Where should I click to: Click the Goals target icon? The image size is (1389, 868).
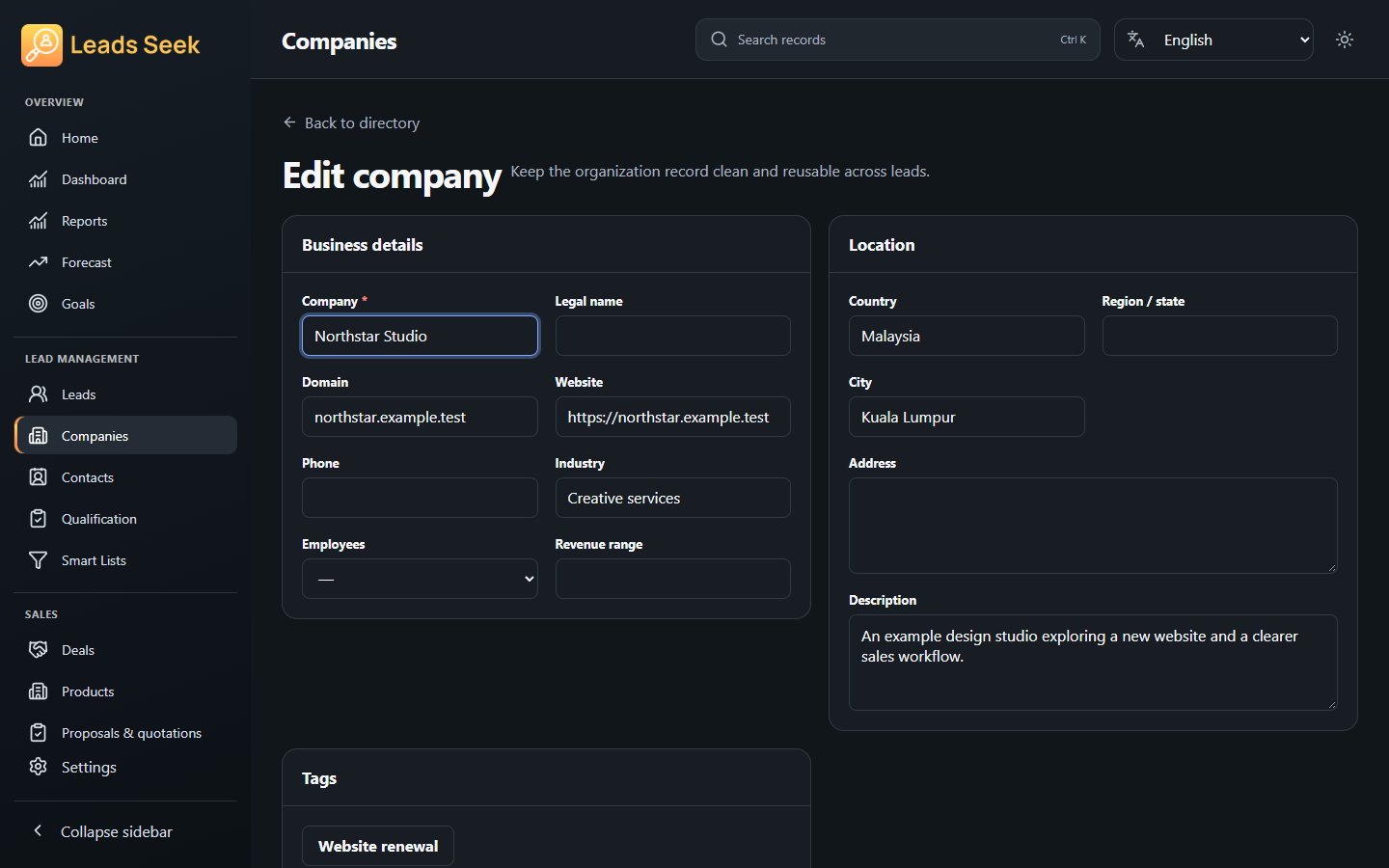click(38, 304)
